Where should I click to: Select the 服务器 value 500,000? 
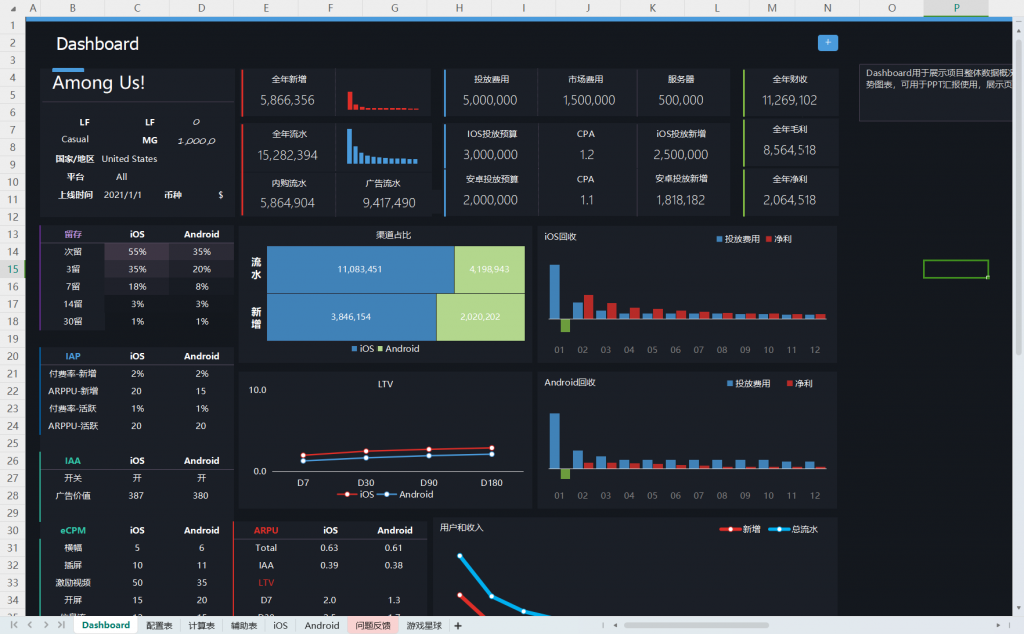pyautogui.click(x=680, y=100)
